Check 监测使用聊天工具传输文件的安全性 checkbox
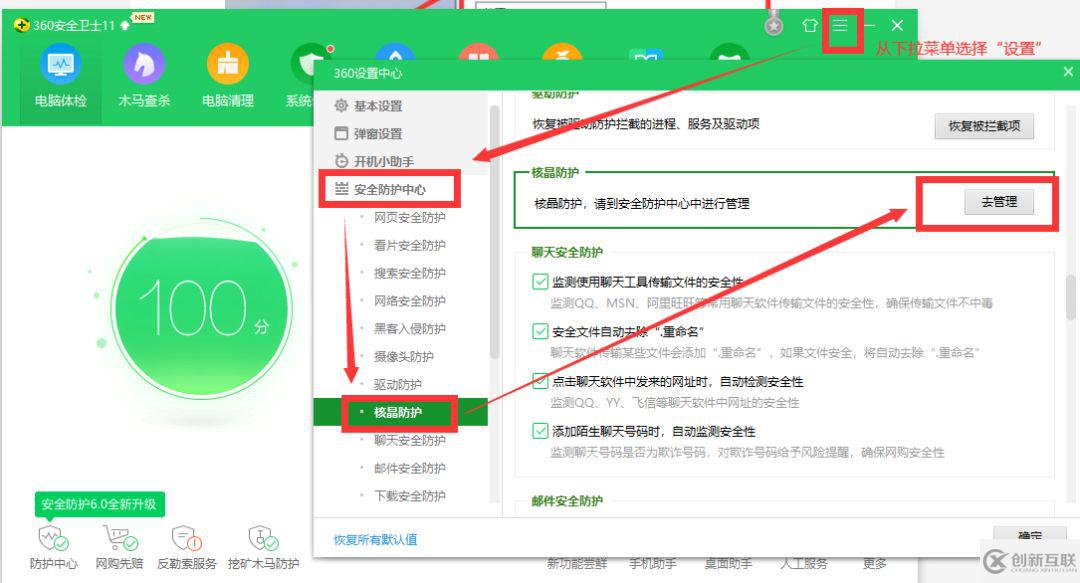The image size is (1080, 583). (x=540, y=282)
